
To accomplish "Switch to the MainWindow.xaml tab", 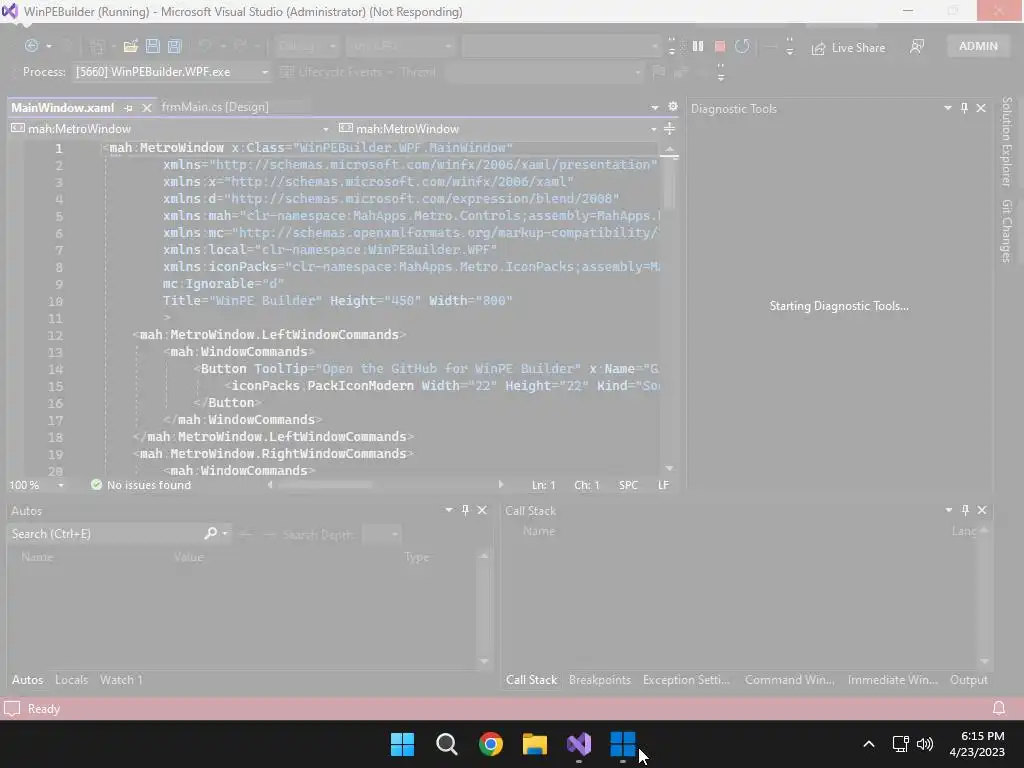I will point(63,108).
